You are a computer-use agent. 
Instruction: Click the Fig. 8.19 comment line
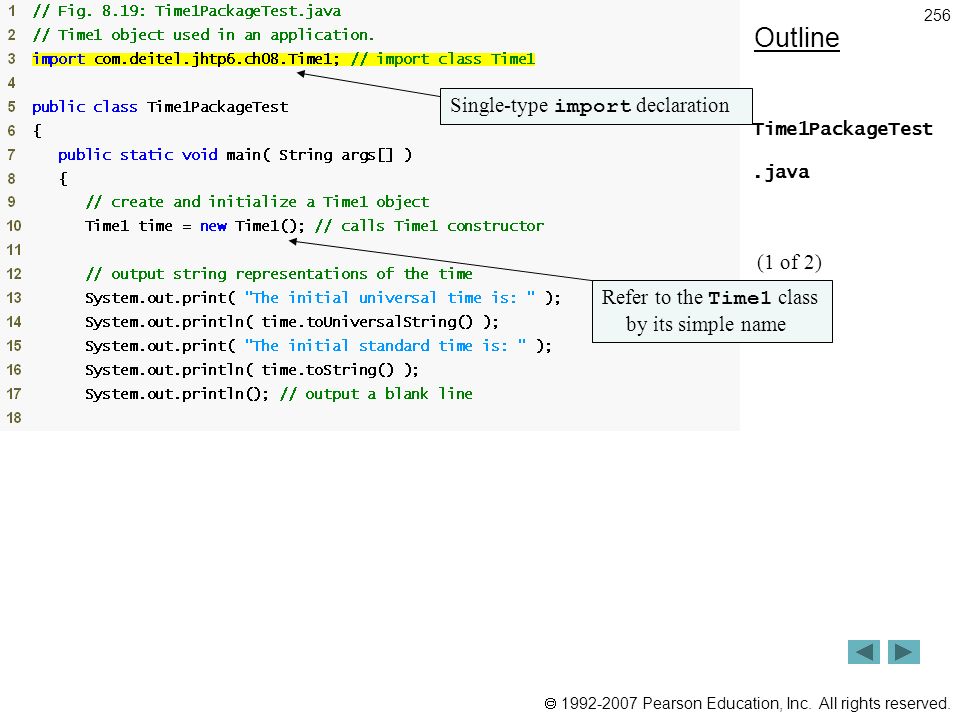(x=187, y=11)
